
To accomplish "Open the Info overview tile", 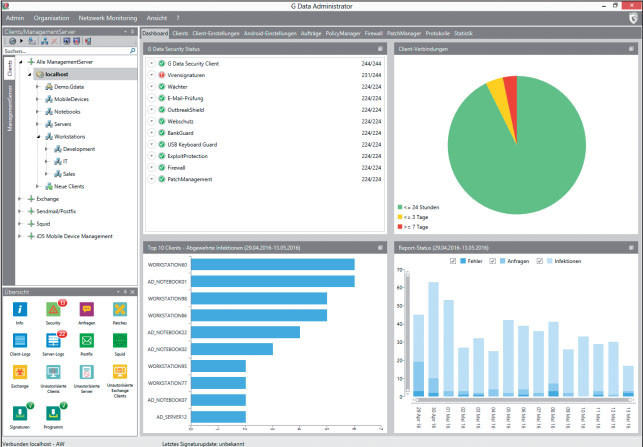I will coord(20,309).
